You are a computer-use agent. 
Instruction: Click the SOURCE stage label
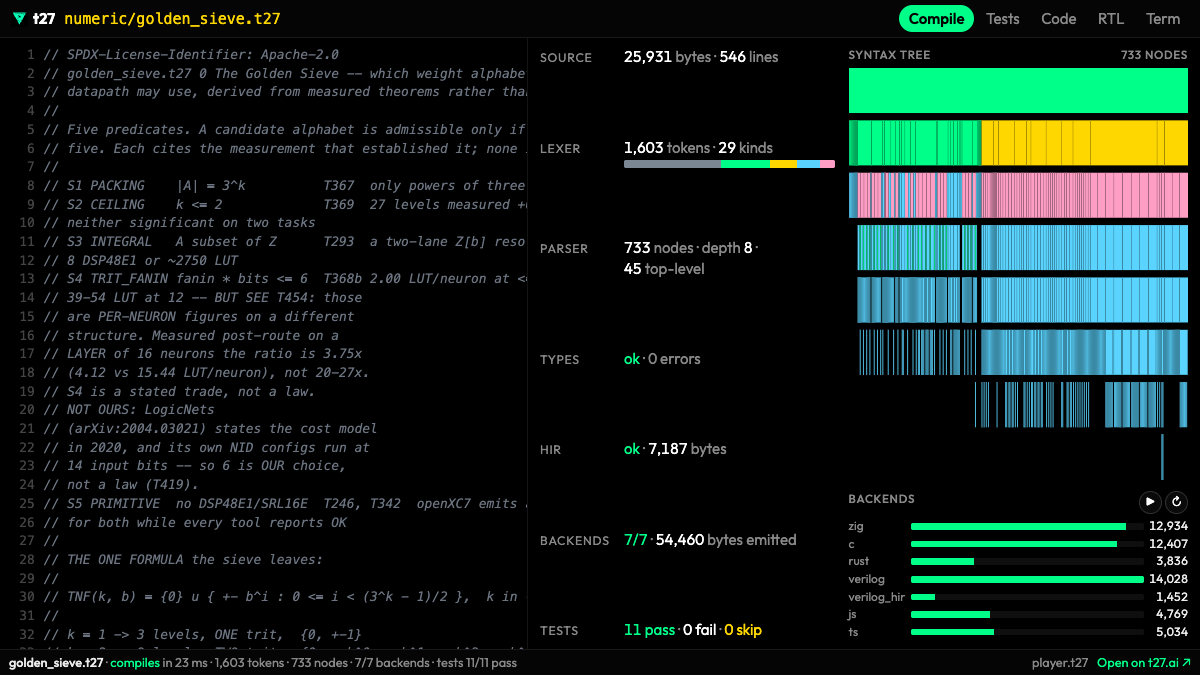point(566,58)
